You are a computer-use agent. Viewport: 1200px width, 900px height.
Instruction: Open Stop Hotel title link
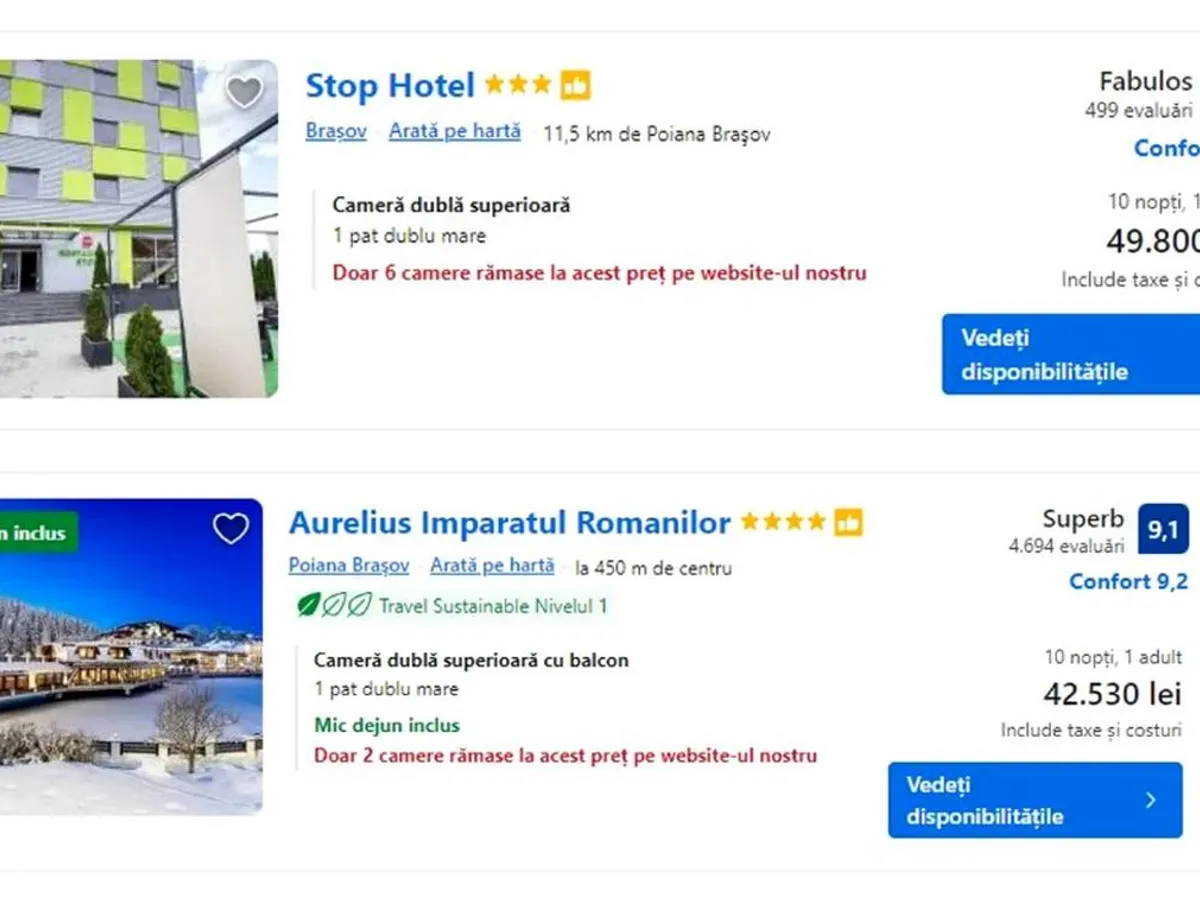pyautogui.click(x=390, y=86)
